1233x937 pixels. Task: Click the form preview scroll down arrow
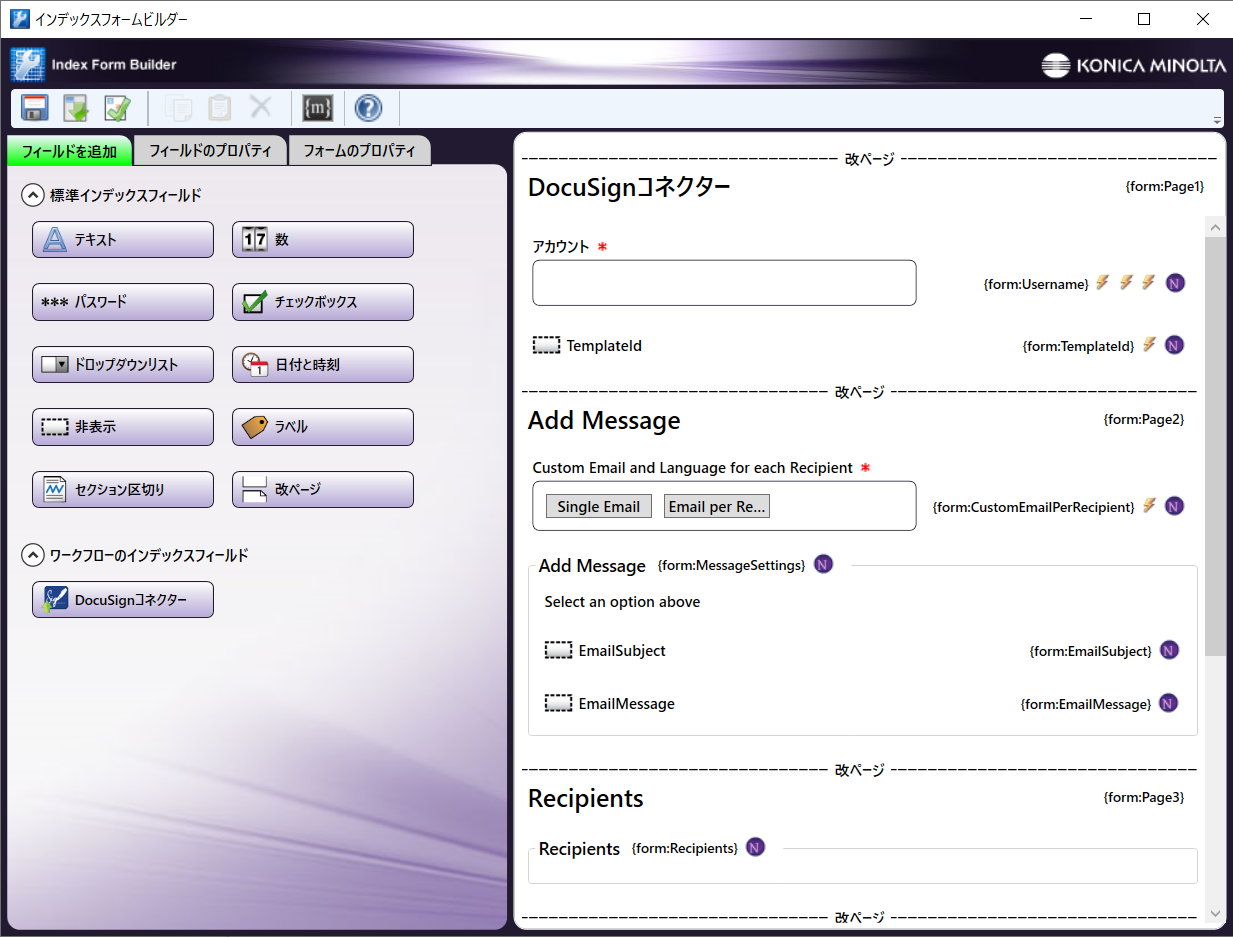point(1215,914)
